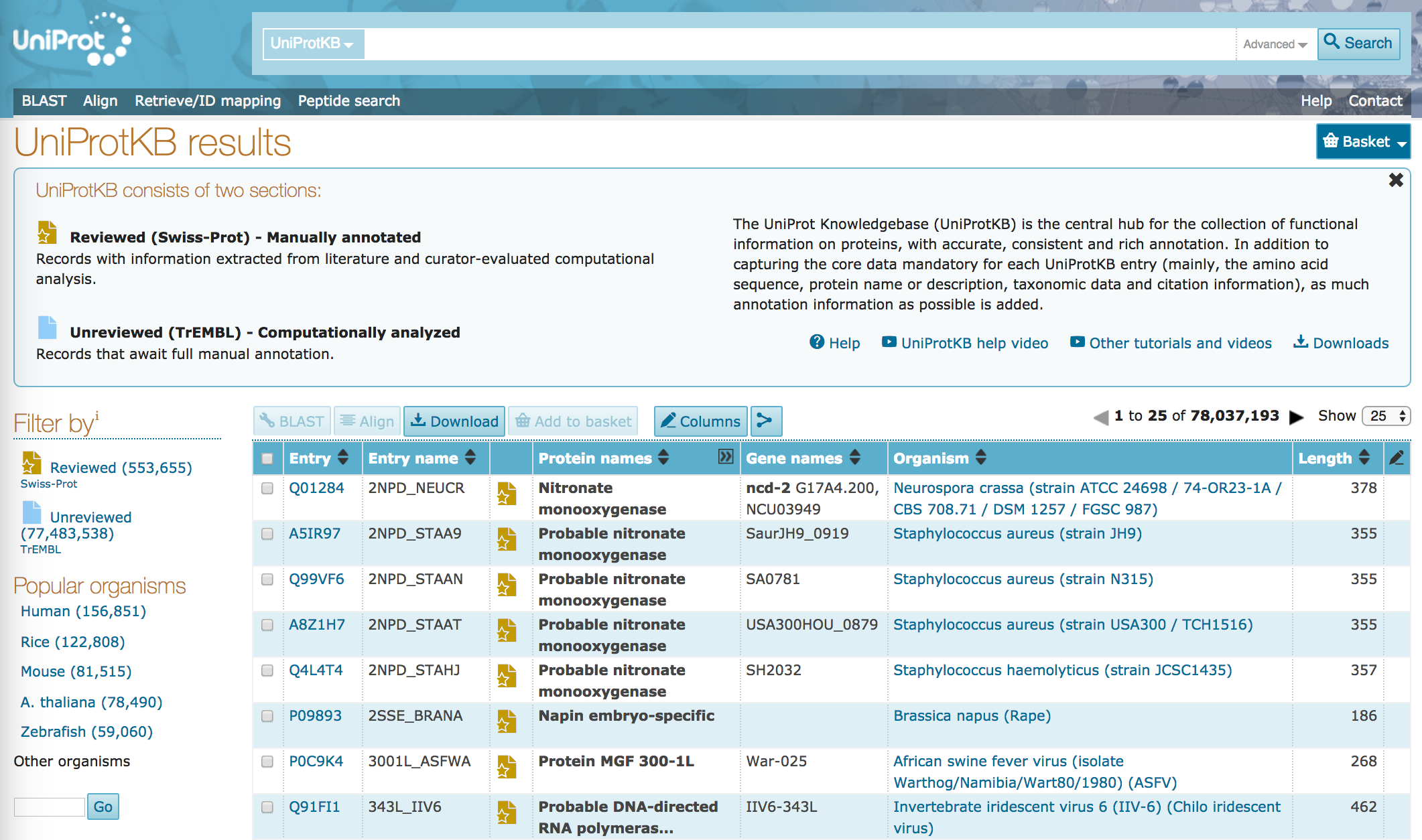Click the Align toolbar button
The height and width of the screenshot is (840, 1422).
point(367,421)
